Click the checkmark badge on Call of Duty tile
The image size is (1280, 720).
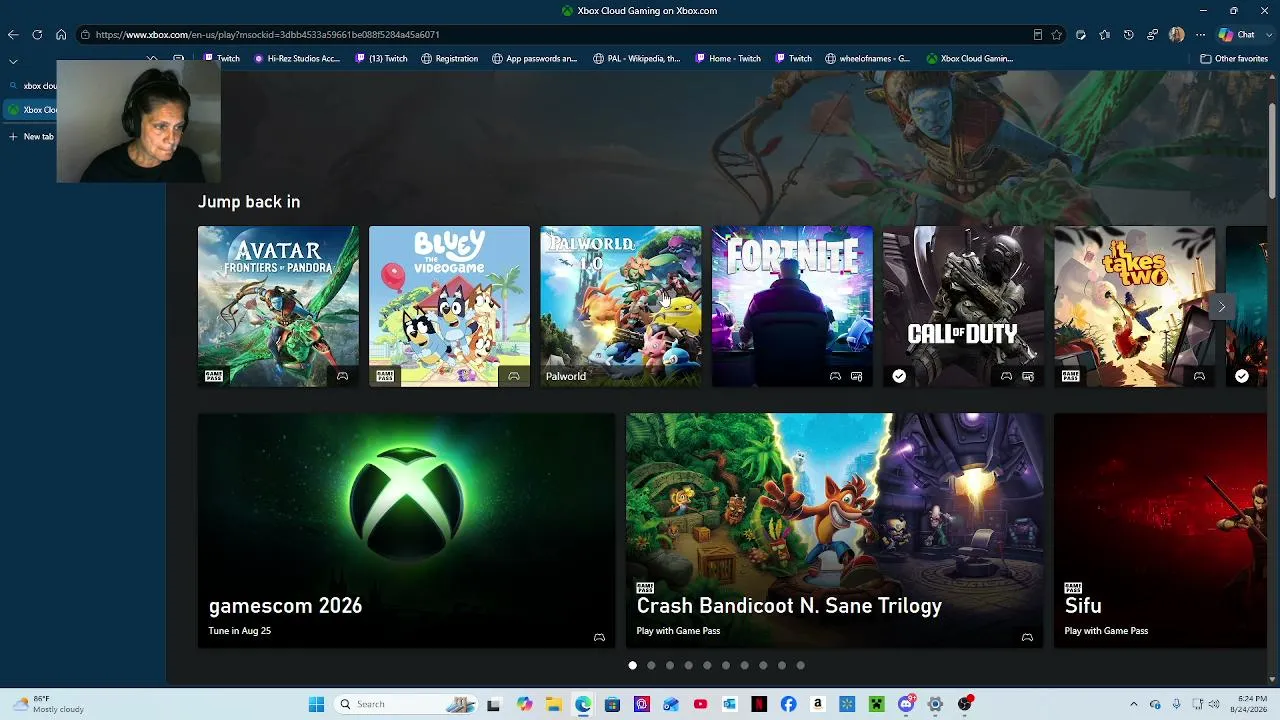(899, 376)
